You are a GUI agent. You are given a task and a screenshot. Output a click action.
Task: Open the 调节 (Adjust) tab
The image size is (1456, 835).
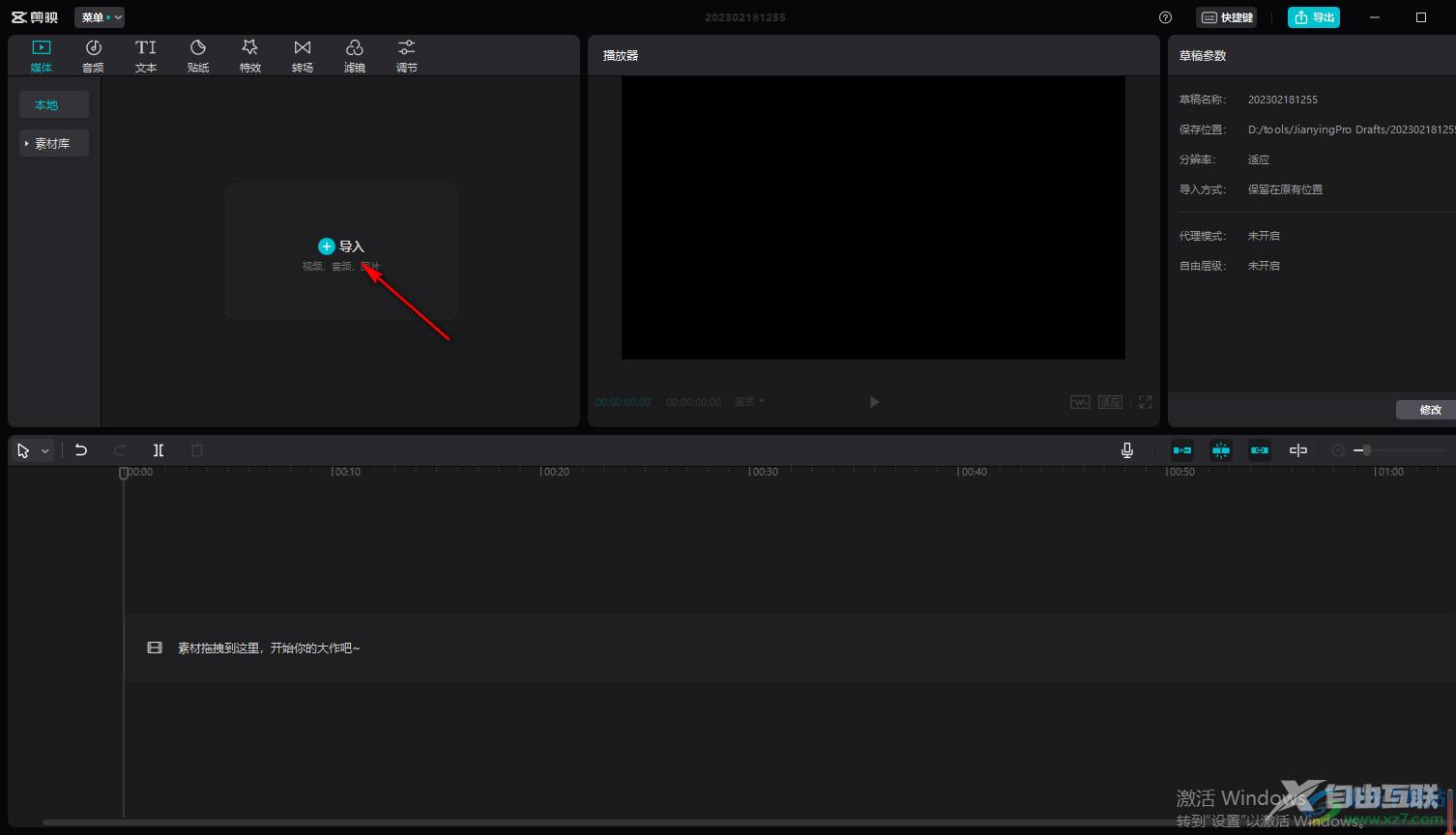406,56
